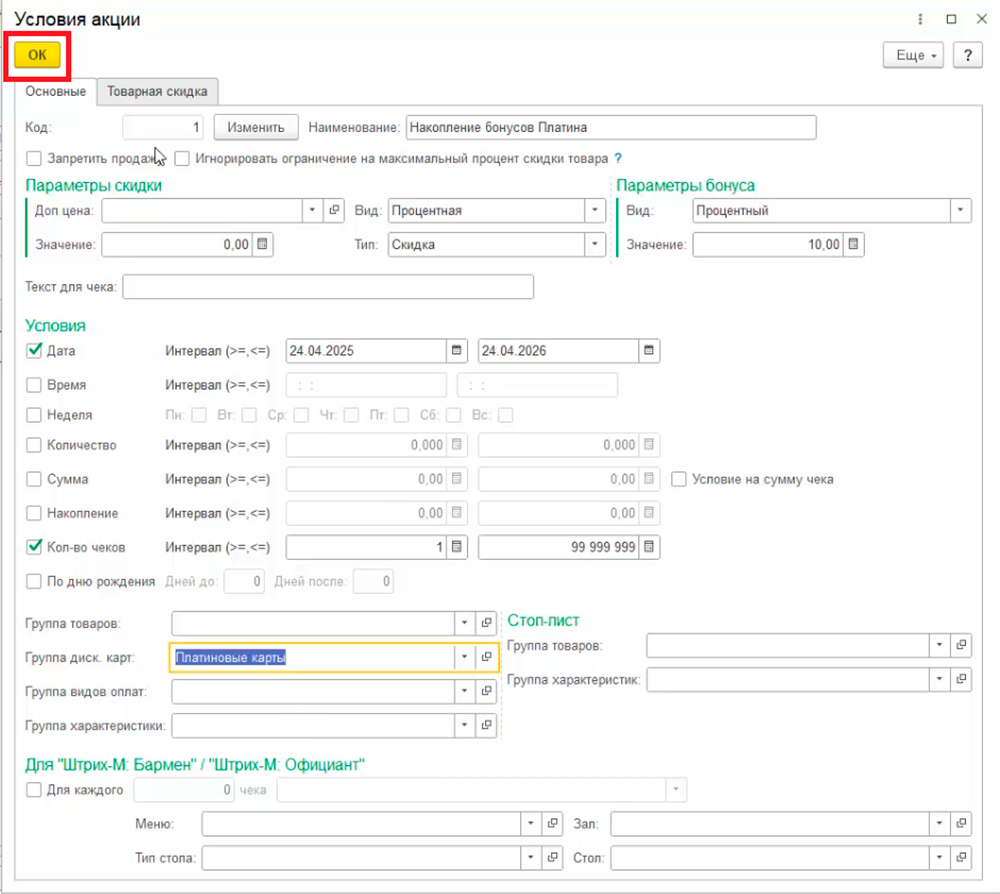The width and height of the screenshot is (1000, 894).
Task: Open Группа диск. карт selection form icon
Action: [x=486, y=657]
